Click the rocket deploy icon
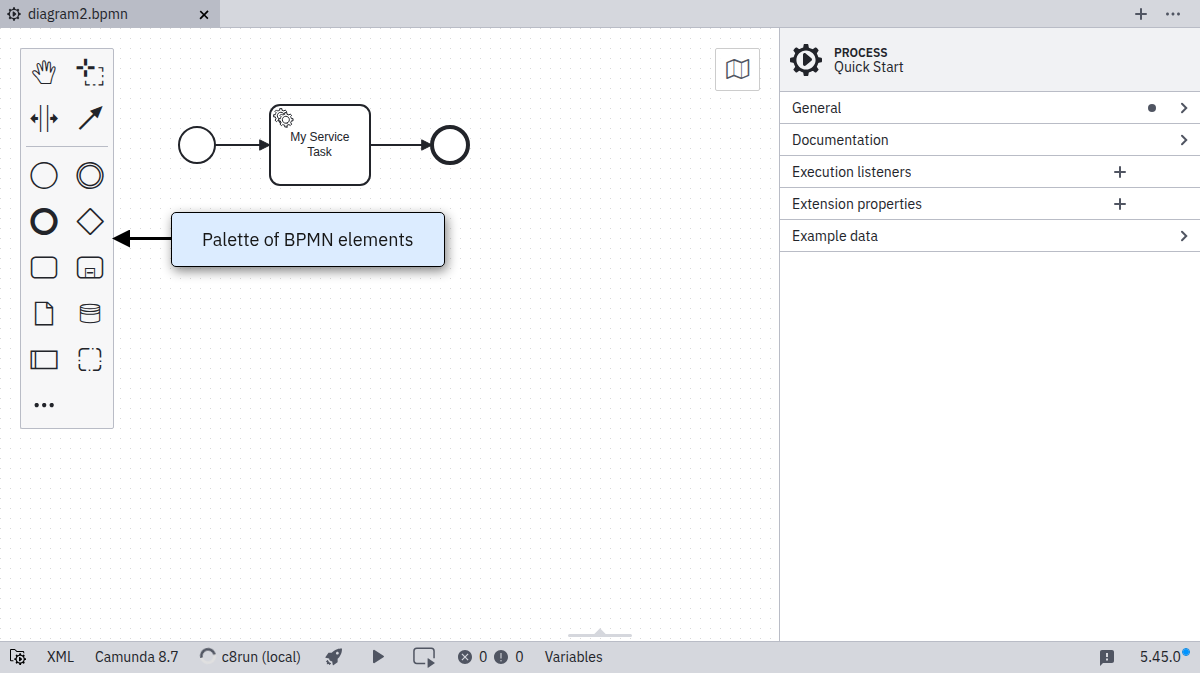Image resolution: width=1200 pixels, height=673 pixels. 335,657
